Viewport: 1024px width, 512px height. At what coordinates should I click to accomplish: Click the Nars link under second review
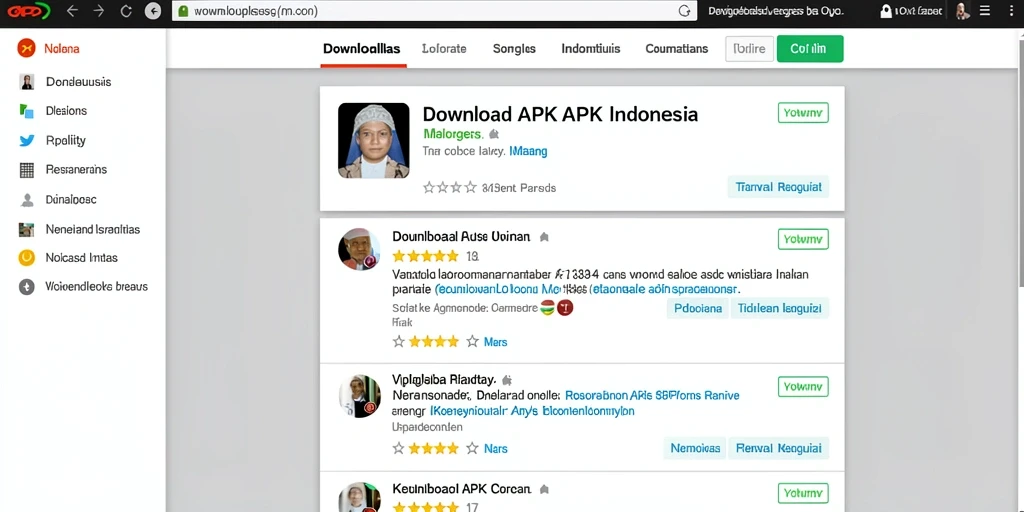pos(496,449)
